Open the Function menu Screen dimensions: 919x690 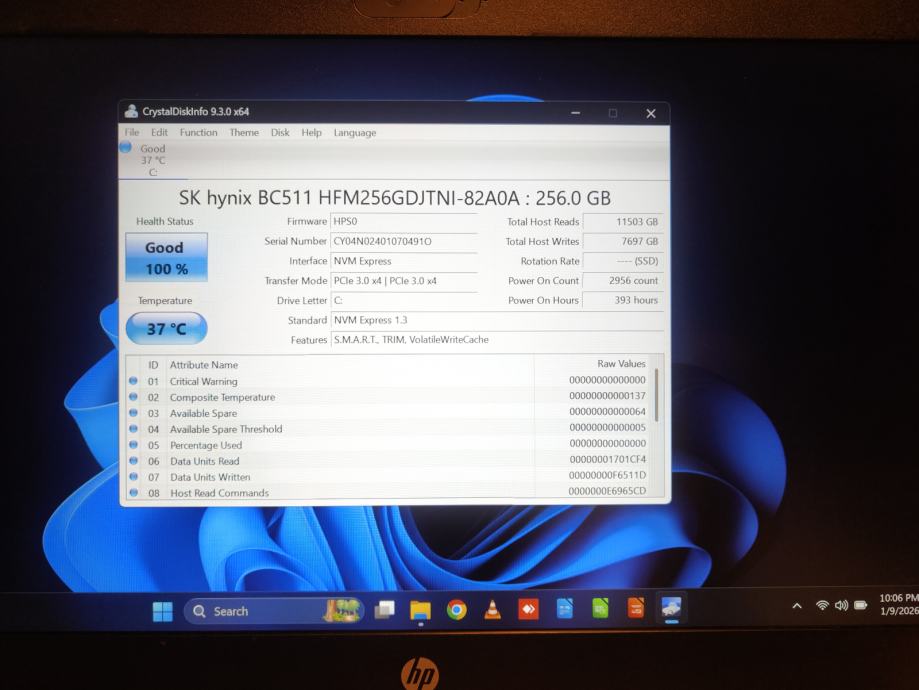[x=198, y=132]
